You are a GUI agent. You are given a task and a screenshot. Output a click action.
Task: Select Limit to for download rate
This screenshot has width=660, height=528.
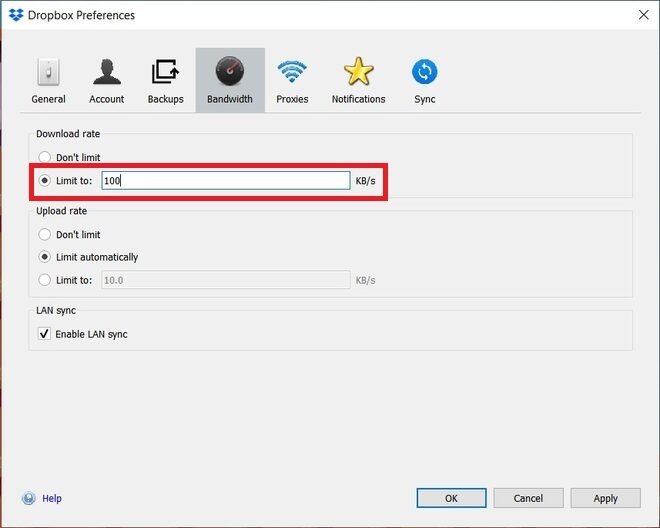point(45,181)
